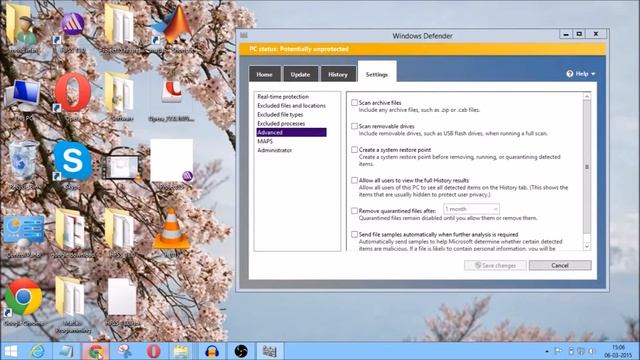640x360 pixels.
Task: Expand the Help dropdown menu
Action: tap(581, 74)
